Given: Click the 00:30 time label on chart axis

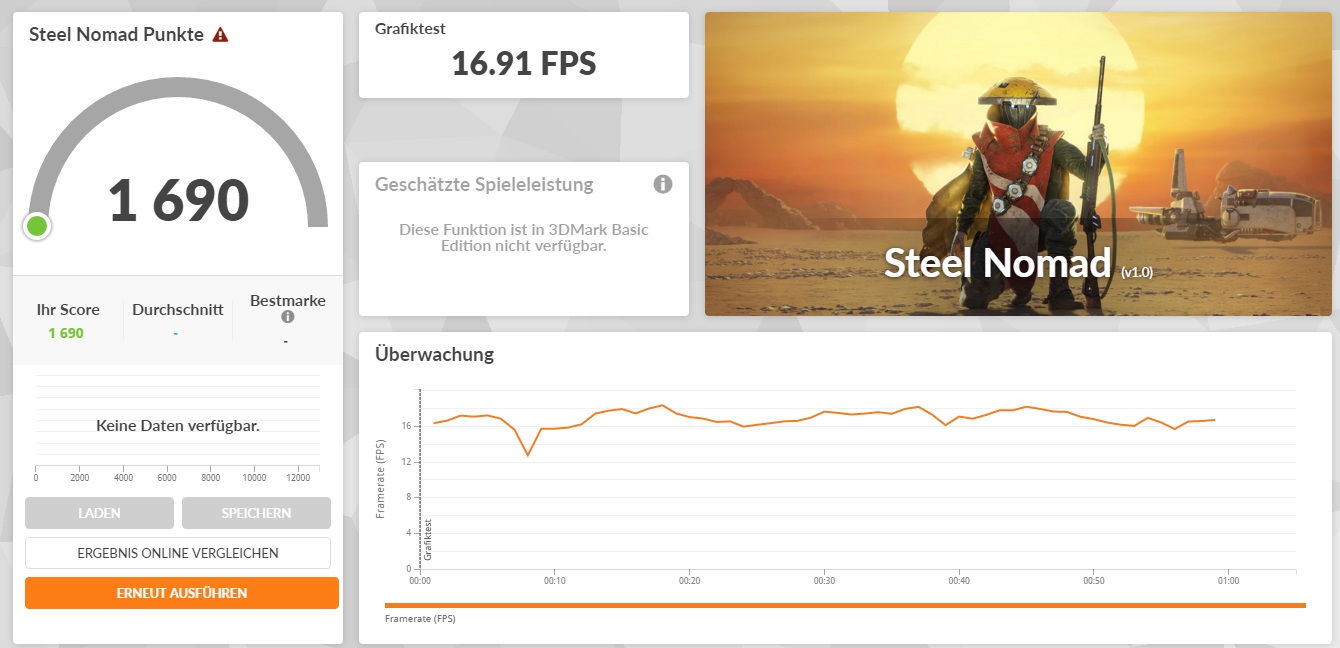Looking at the screenshot, I should (x=824, y=580).
